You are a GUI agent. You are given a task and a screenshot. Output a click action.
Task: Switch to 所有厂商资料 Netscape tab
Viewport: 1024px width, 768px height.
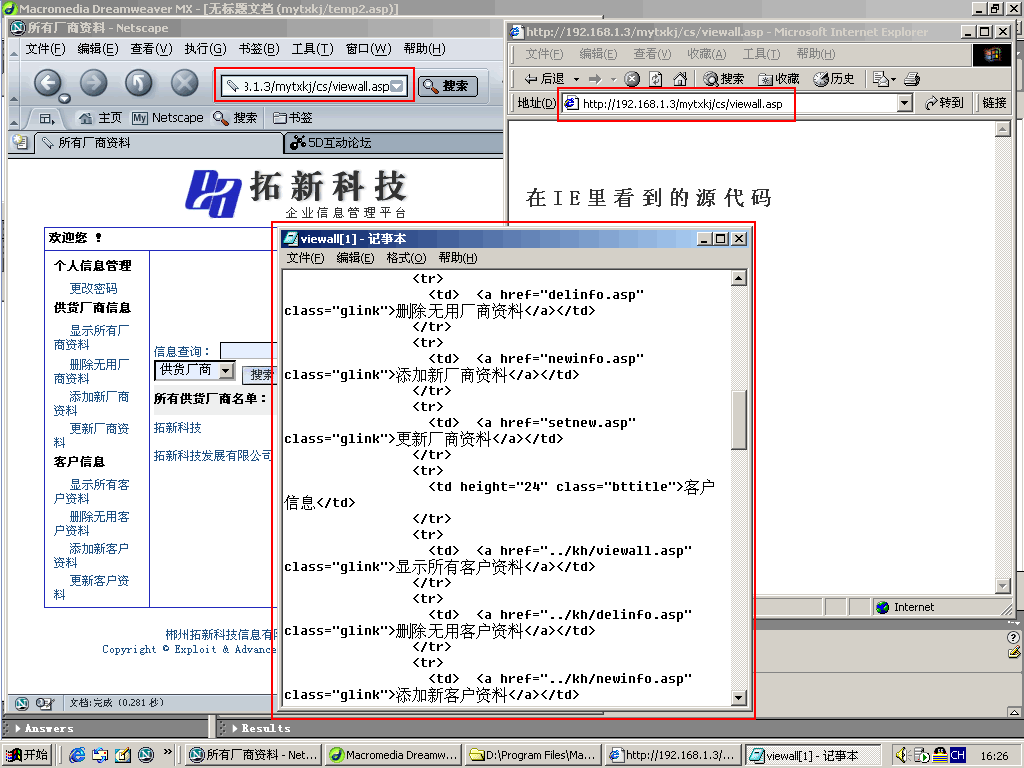coord(158,142)
